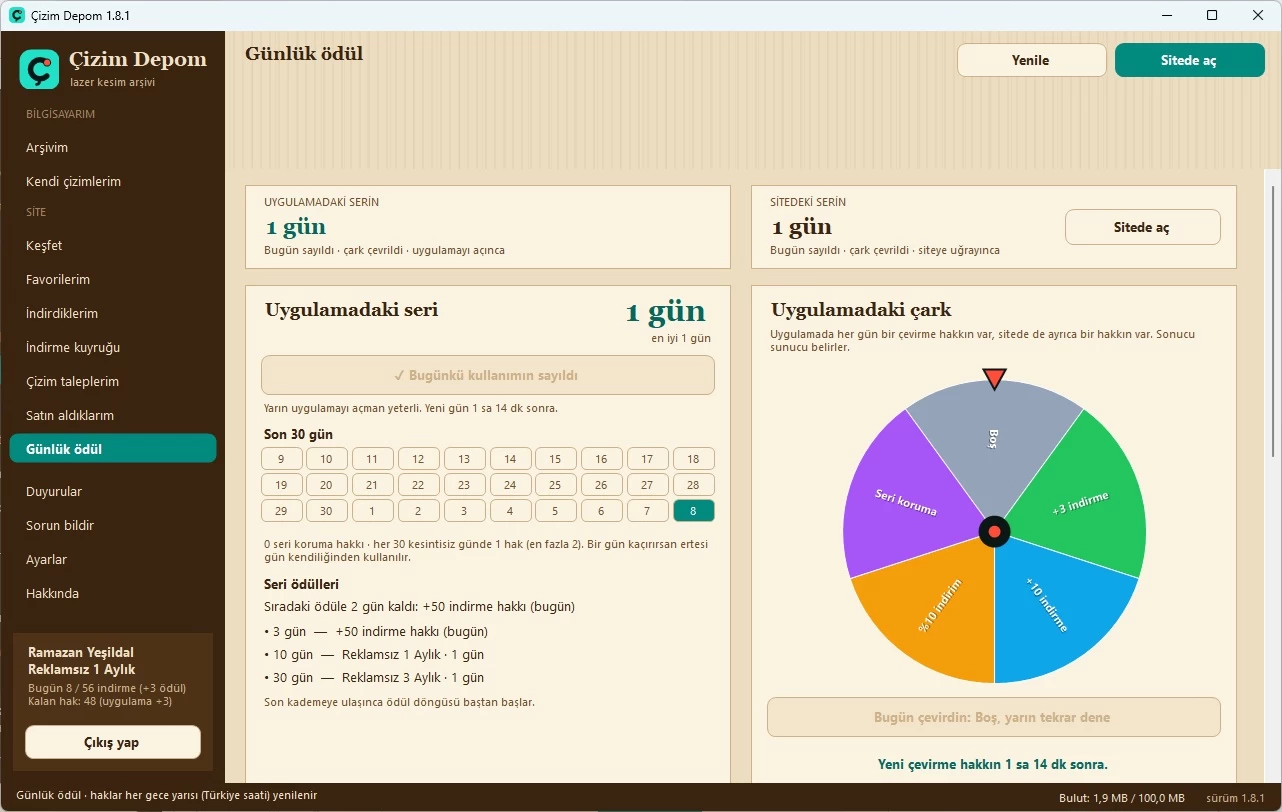Click the Yenile button
The width and height of the screenshot is (1282, 812).
click(1031, 60)
